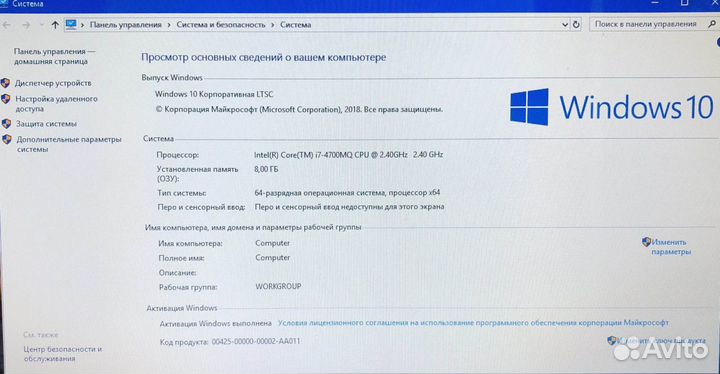The image size is (720, 374).
Task: Open 'Панель управления' breadcrumb
Action: 125,25
